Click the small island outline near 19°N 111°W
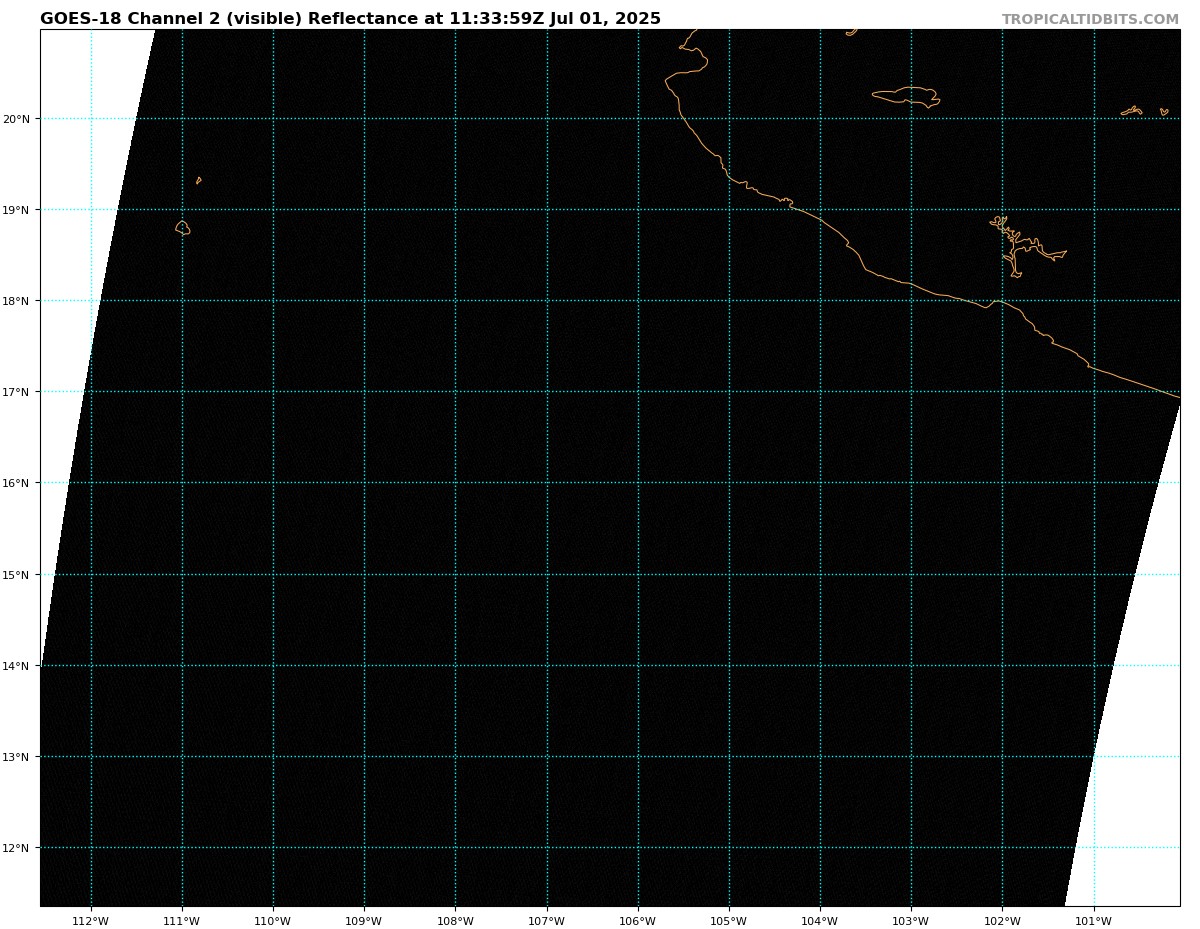Screen dimensions: 1200x929 [183, 228]
